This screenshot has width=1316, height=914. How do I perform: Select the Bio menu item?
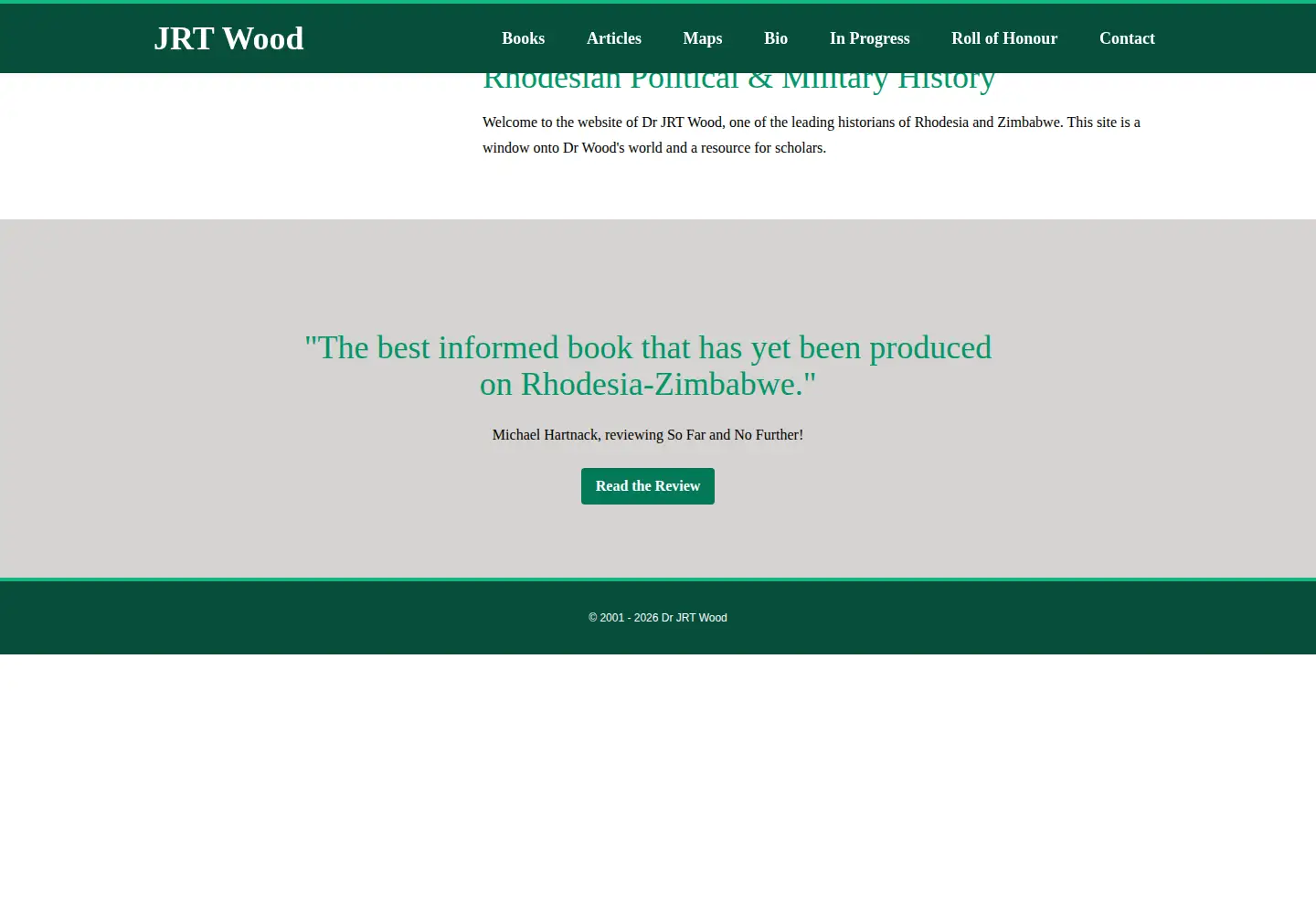pyautogui.click(x=776, y=38)
